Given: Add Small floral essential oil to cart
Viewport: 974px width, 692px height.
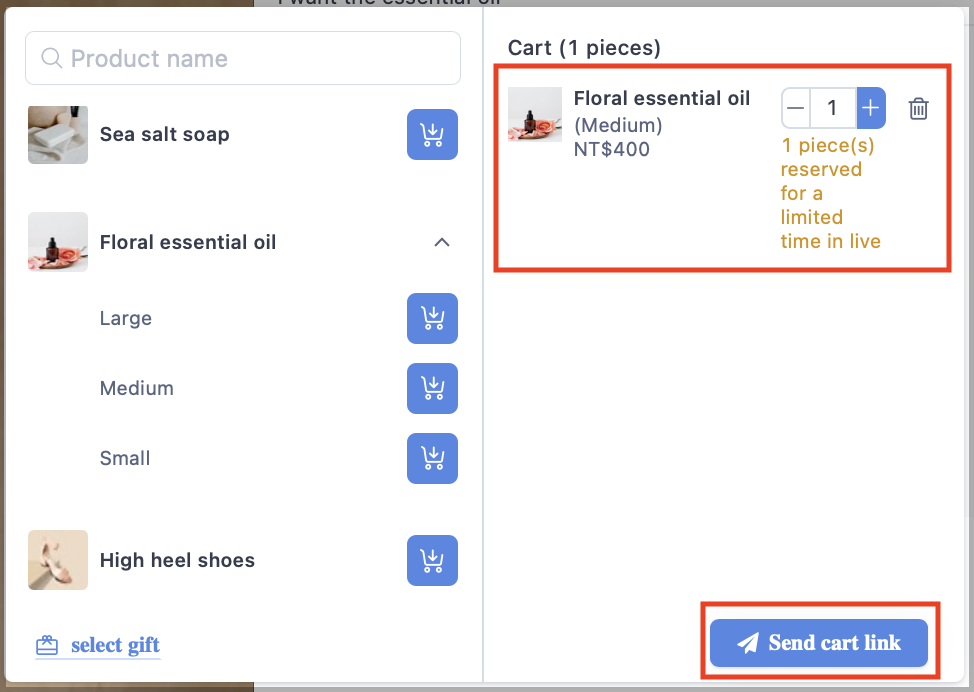Looking at the screenshot, I should pos(432,458).
